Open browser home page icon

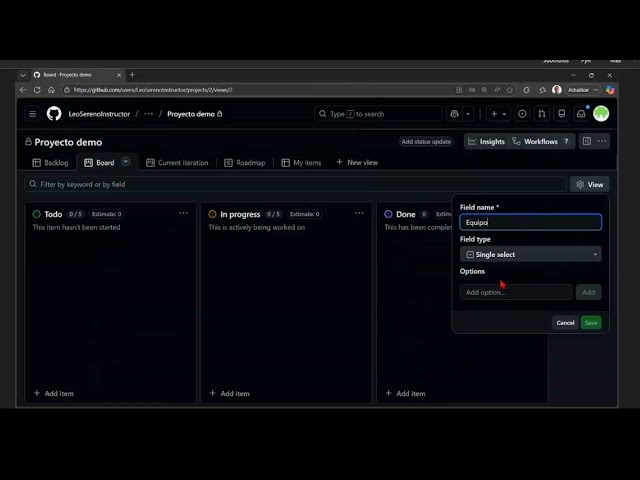51,90
